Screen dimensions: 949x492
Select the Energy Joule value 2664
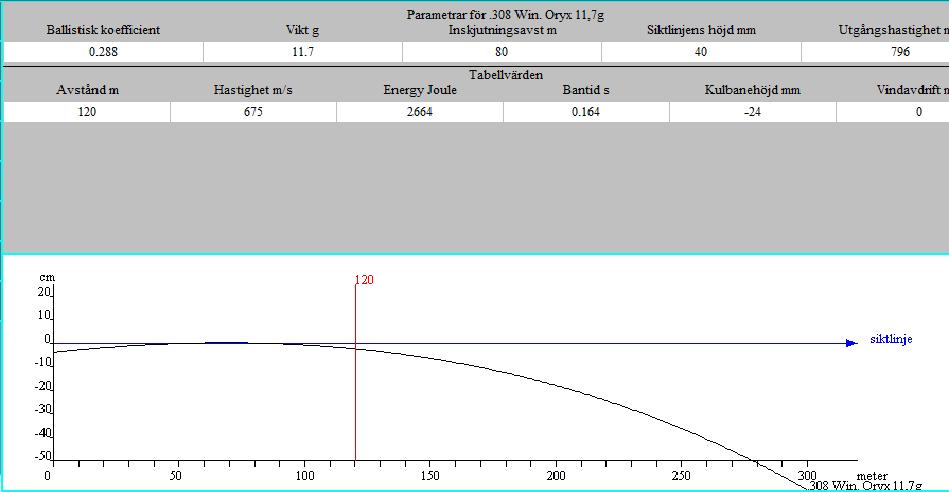pyautogui.click(x=419, y=112)
